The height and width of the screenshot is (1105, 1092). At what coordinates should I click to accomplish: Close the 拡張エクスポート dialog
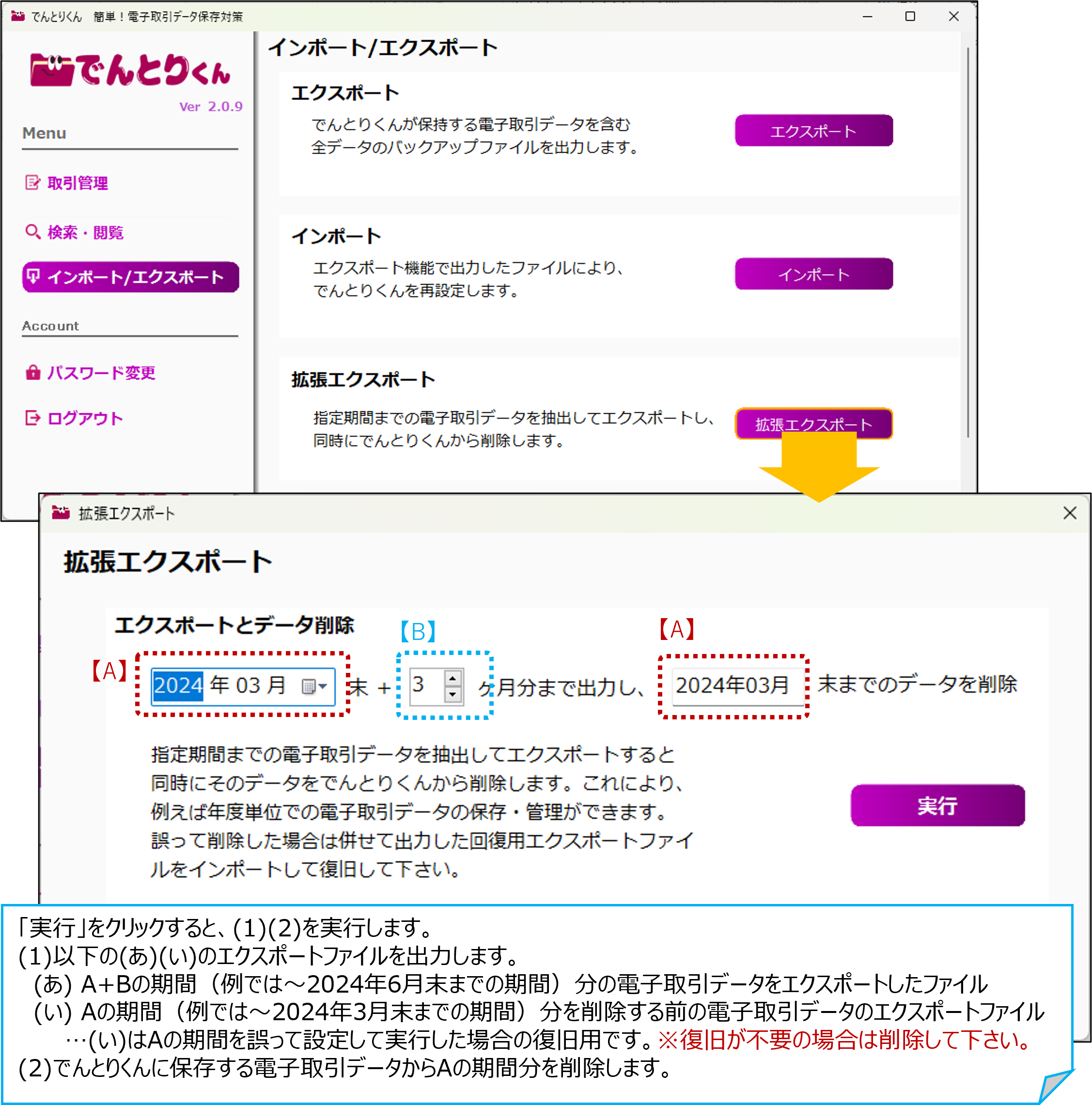coord(1070,513)
